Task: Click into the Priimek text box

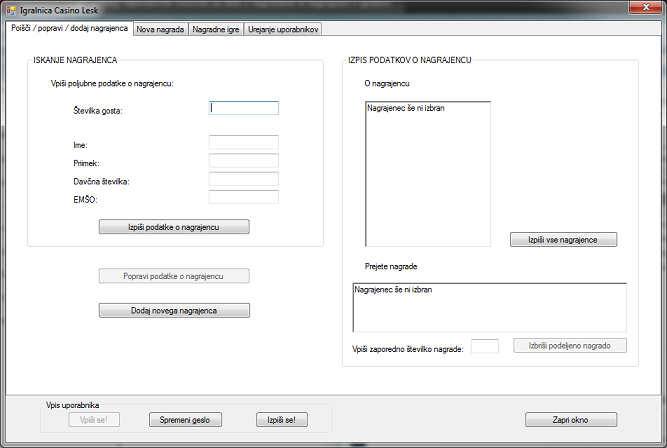Action: pos(243,161)
